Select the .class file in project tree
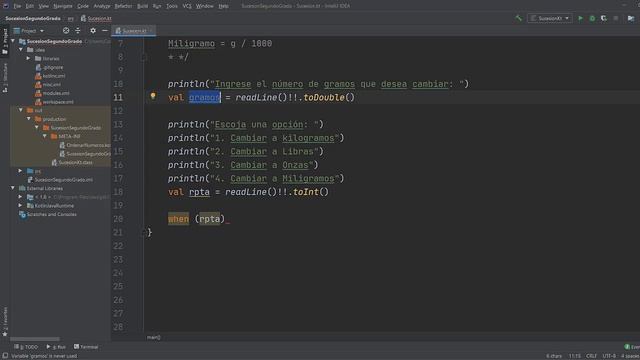Image resolution: width=640 pixels, height=360 pixels. [72, 162]
